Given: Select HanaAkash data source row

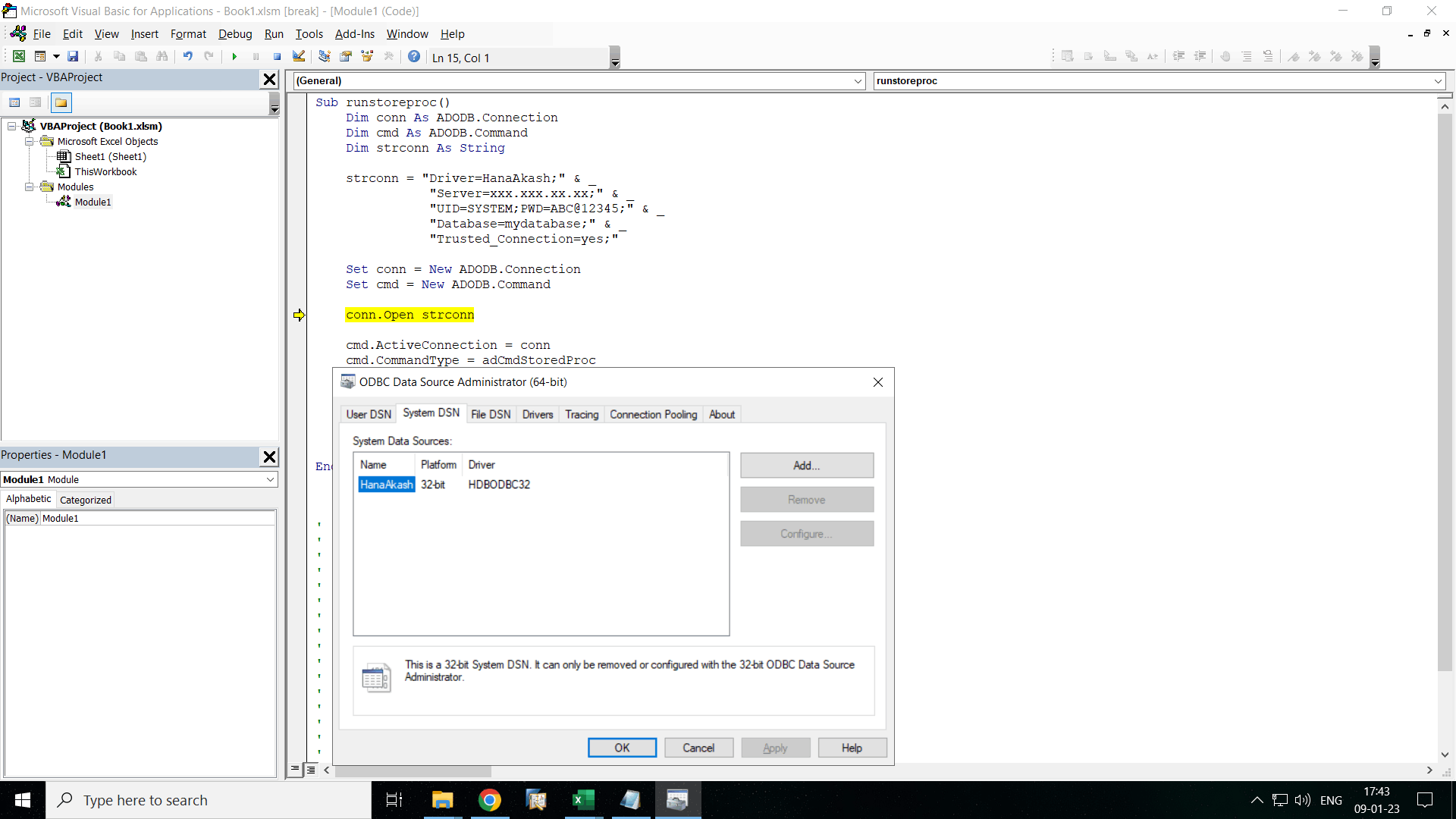Looking at the screenshot, I should coord(386,485).
